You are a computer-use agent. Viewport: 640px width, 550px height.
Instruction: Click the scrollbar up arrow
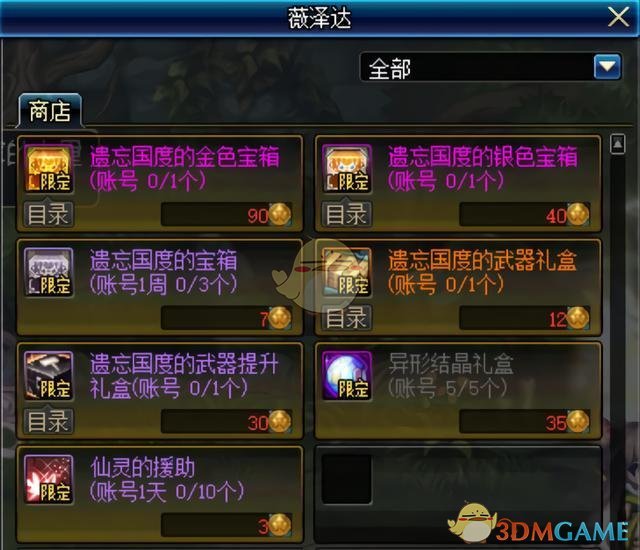coord(618,144)
